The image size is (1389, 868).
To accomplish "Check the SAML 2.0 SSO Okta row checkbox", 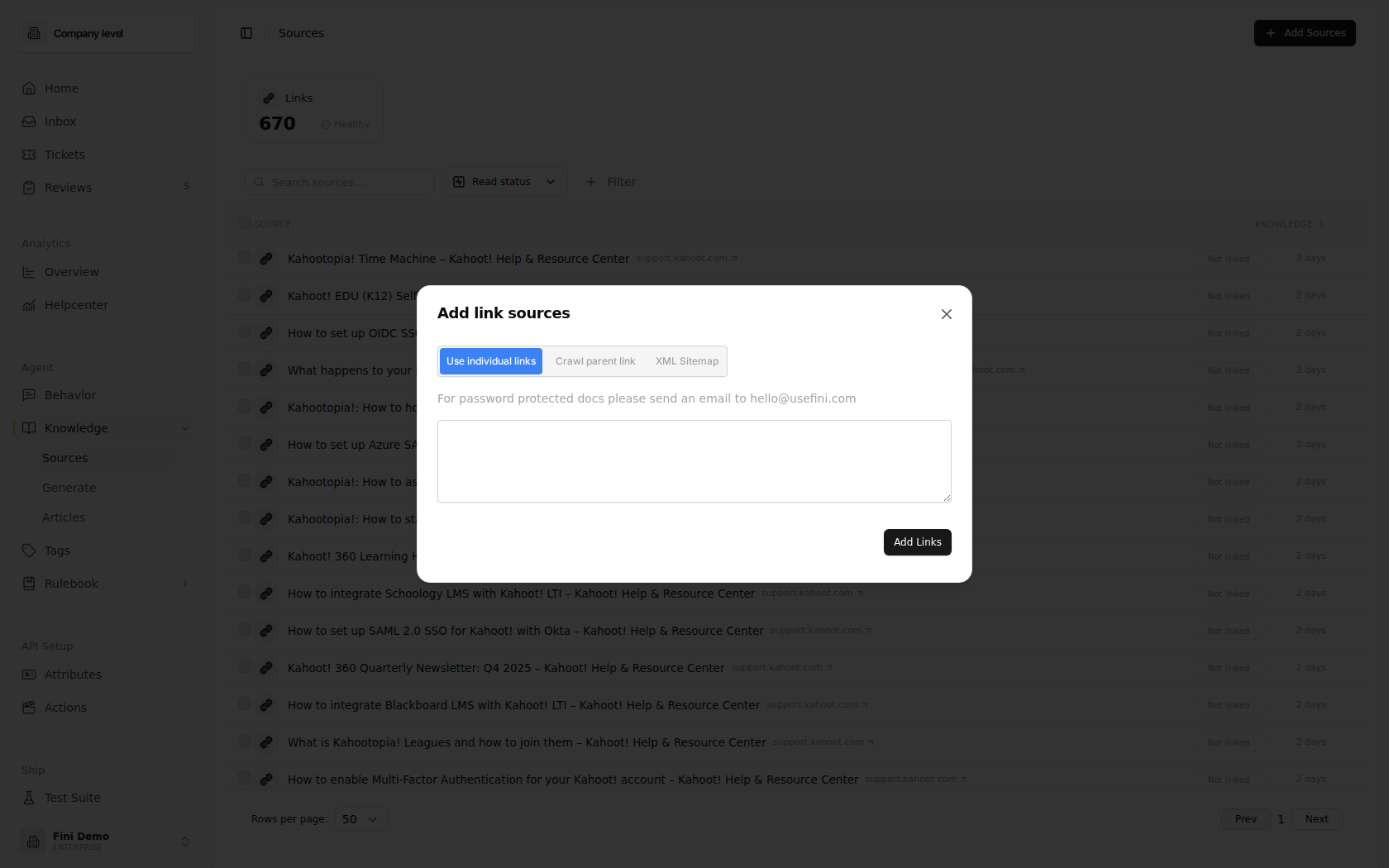I will [245, 630].
